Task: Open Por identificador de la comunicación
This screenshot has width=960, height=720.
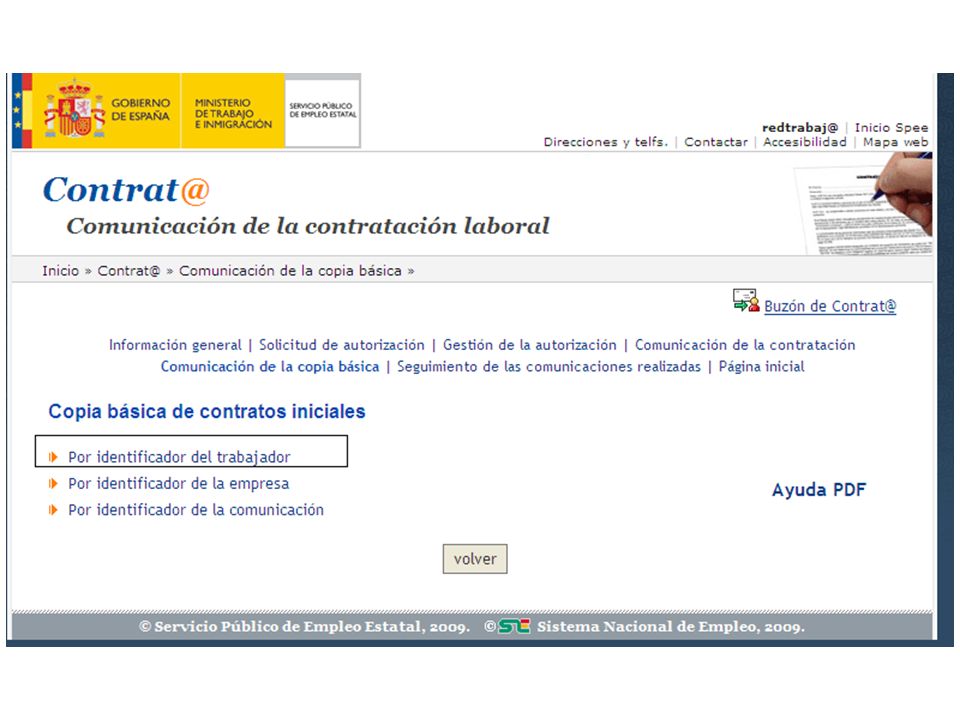Action: pyautogui.click(x=196, y=510)
